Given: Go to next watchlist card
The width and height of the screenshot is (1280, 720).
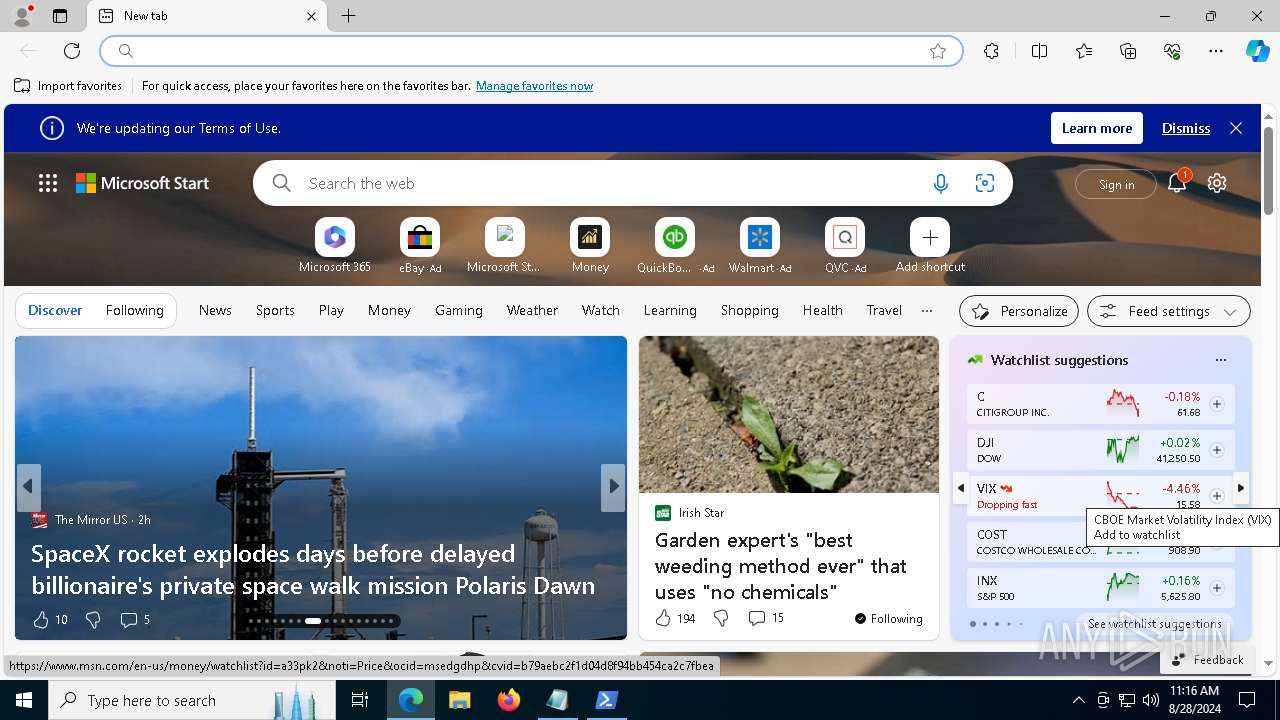Looking at the screenshot, I should tap(1240, 488).
